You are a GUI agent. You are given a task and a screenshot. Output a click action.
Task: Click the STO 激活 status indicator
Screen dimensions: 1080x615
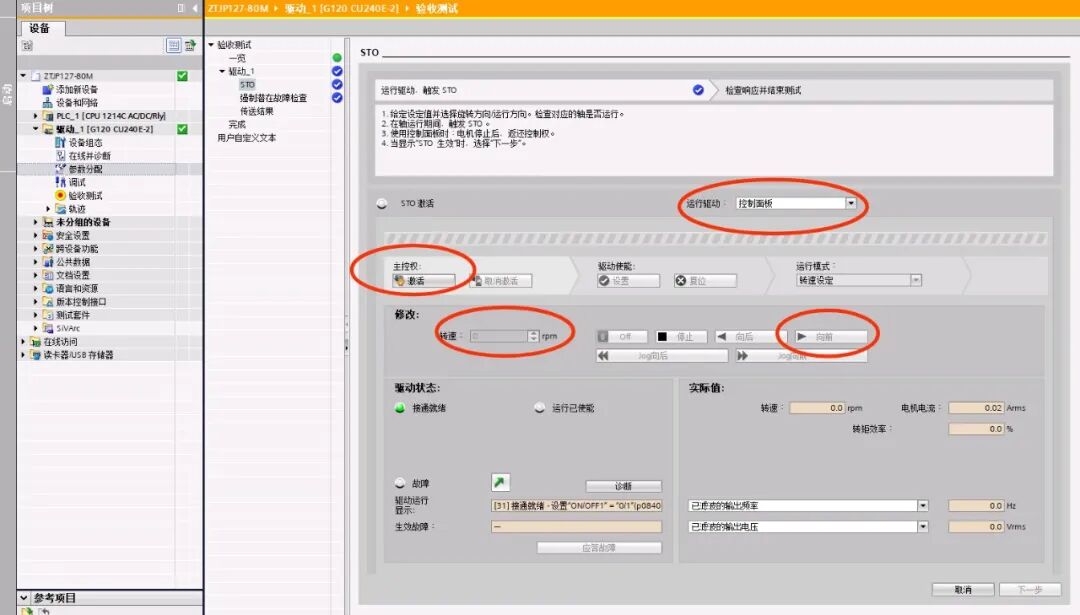(382, 203)
